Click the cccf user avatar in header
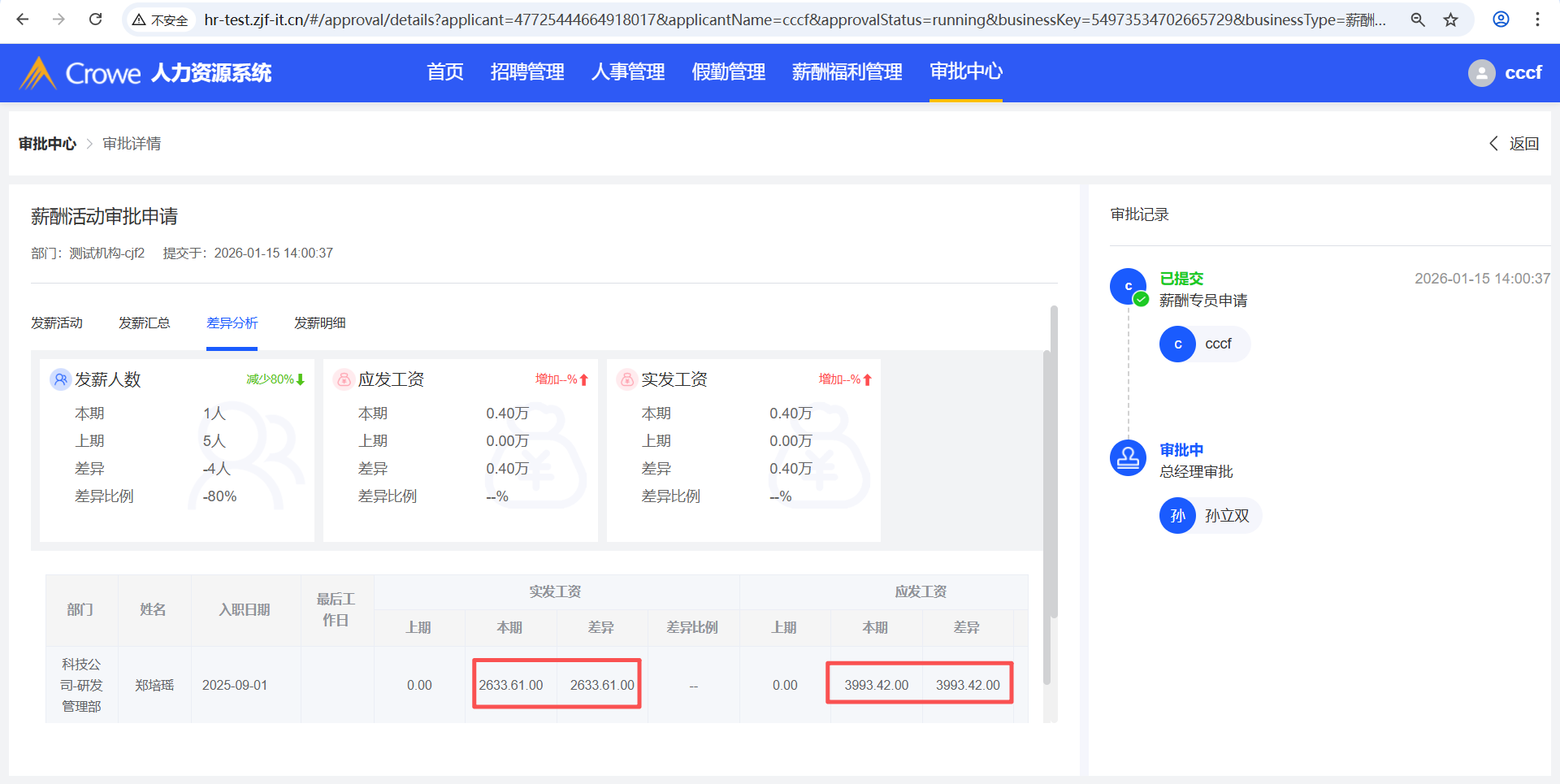Screen dimensions: 1560x784 1481,73
